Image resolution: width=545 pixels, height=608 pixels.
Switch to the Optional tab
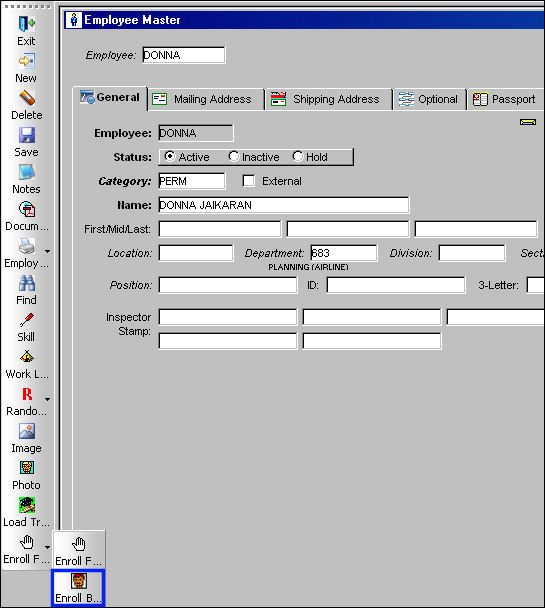pyautogui.click(x=430, y=100)
